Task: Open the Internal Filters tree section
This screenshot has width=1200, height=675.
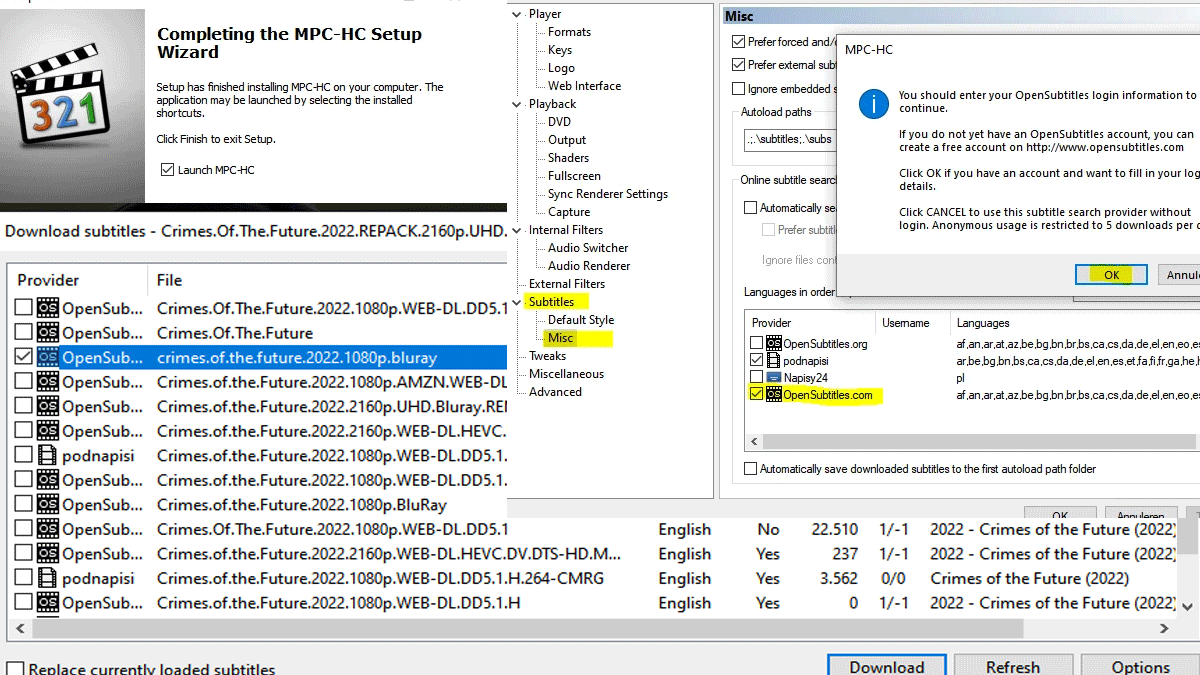Action: (x=565, y=230)
